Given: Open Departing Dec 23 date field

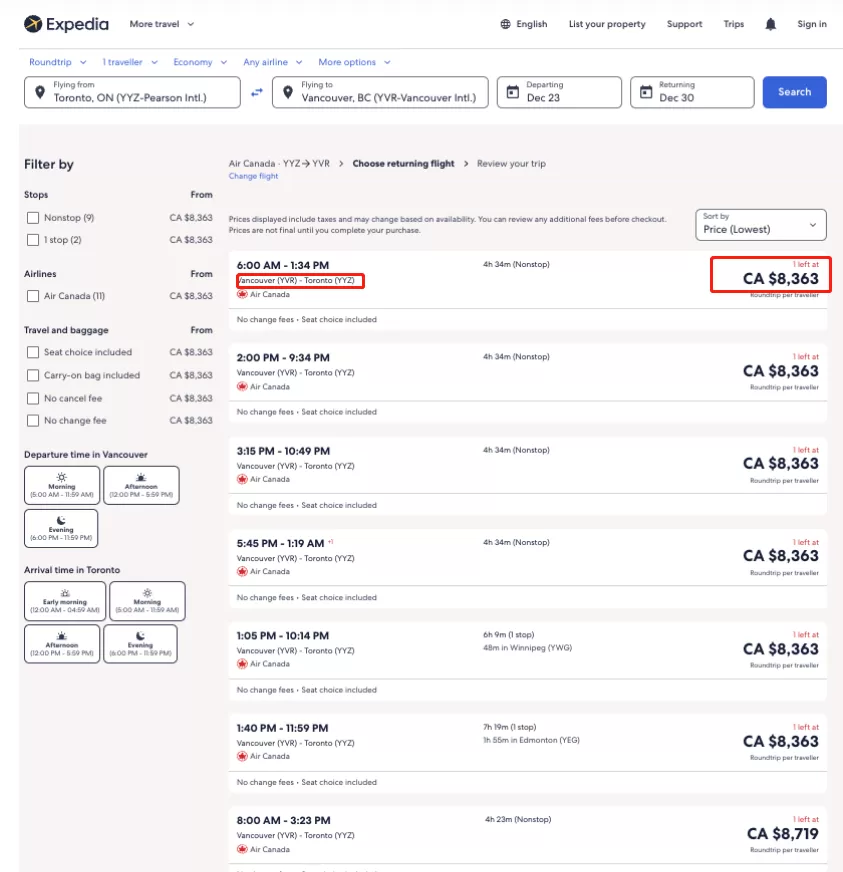Looking at the screenshot, I should coord(559,92).
